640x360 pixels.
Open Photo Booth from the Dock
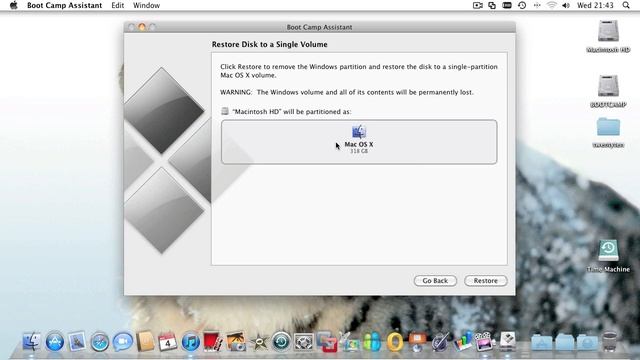click(x=213, y=342)
